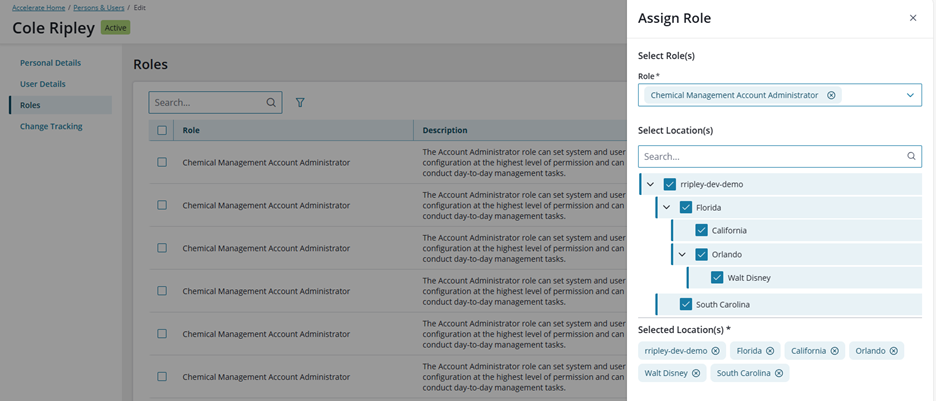Remove Florida selected location chip
The width and height of the screenshot is (936, 401).
pos(770,351)
